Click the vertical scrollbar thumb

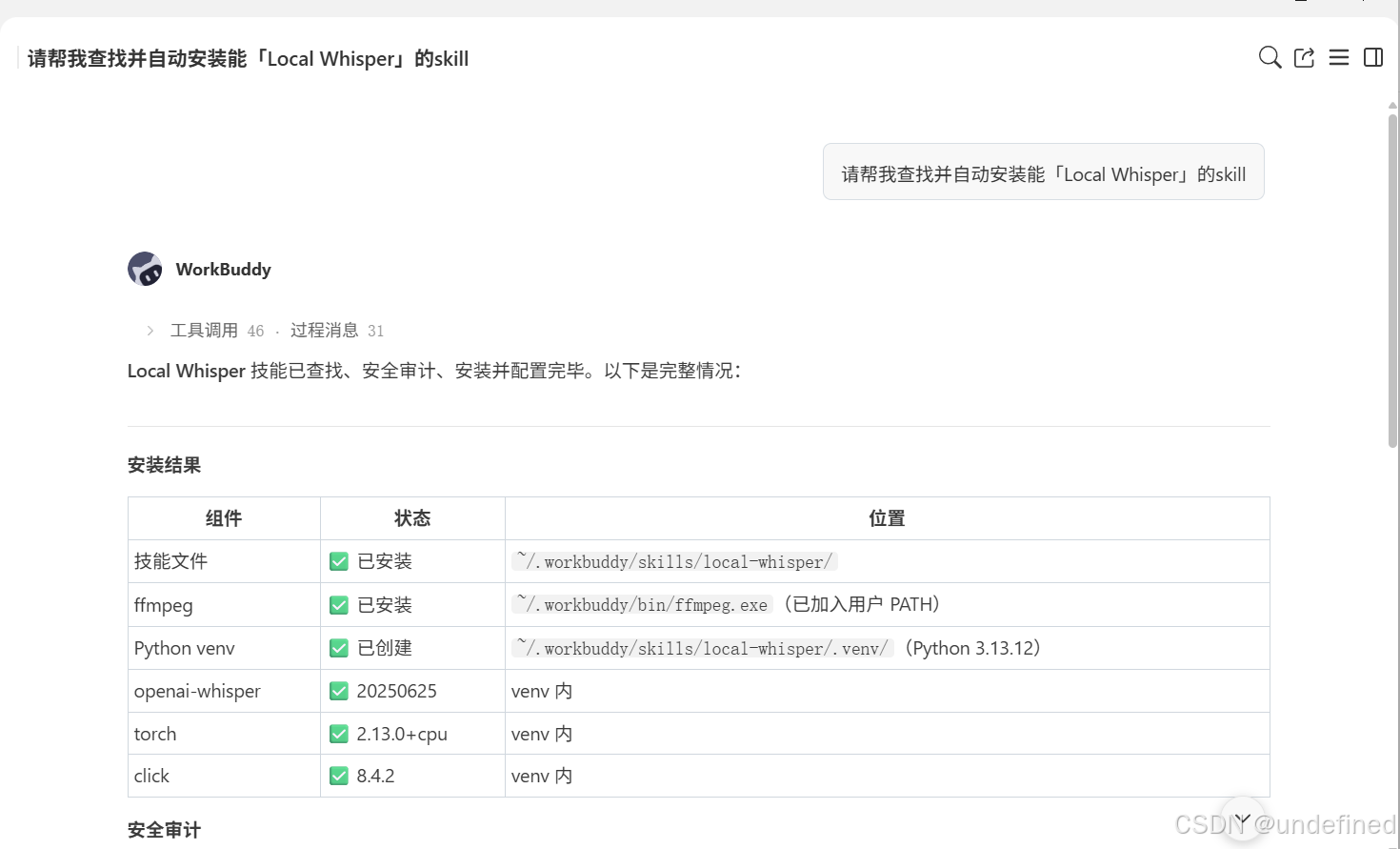click(x=1392, y=280)
